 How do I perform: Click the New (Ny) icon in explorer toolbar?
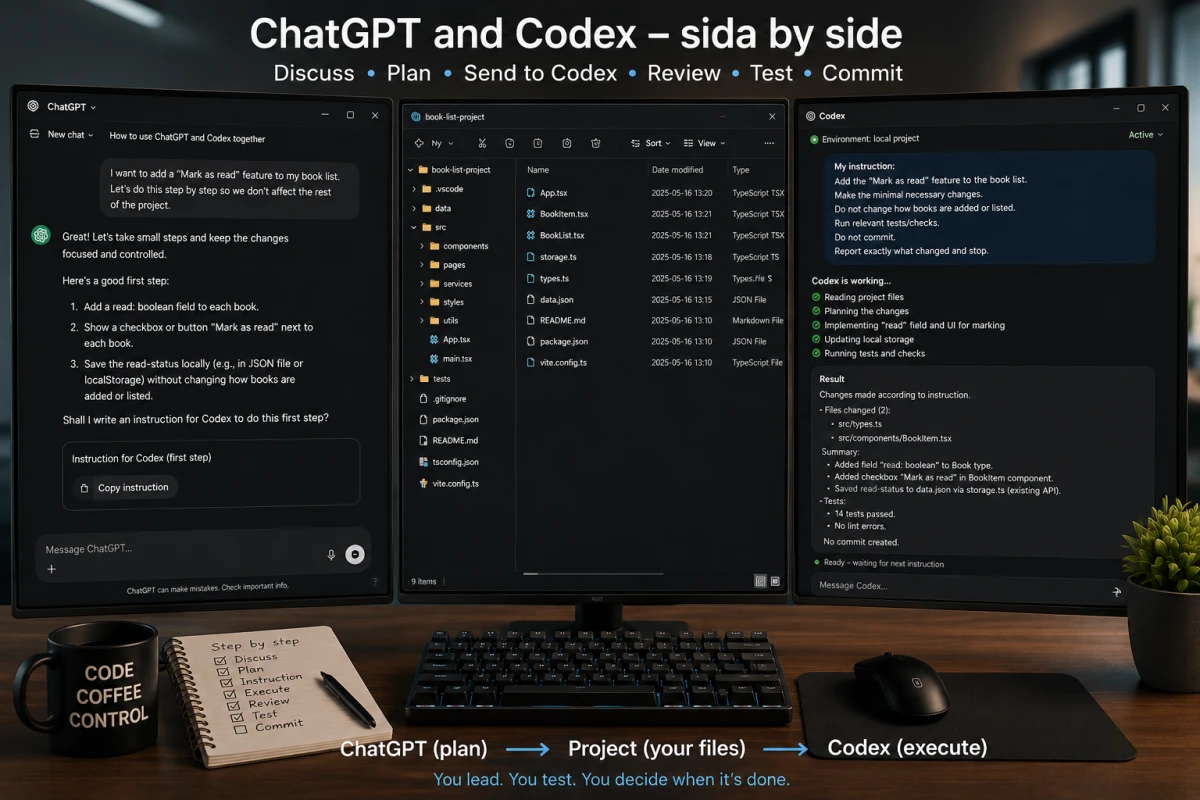click(419, 143)
